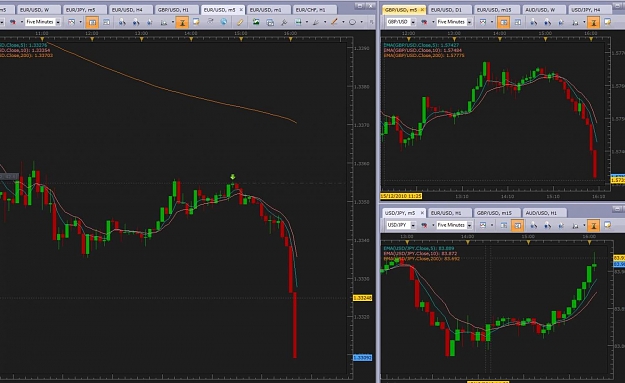Select the ruler measure tool icon

pos(240,22)
